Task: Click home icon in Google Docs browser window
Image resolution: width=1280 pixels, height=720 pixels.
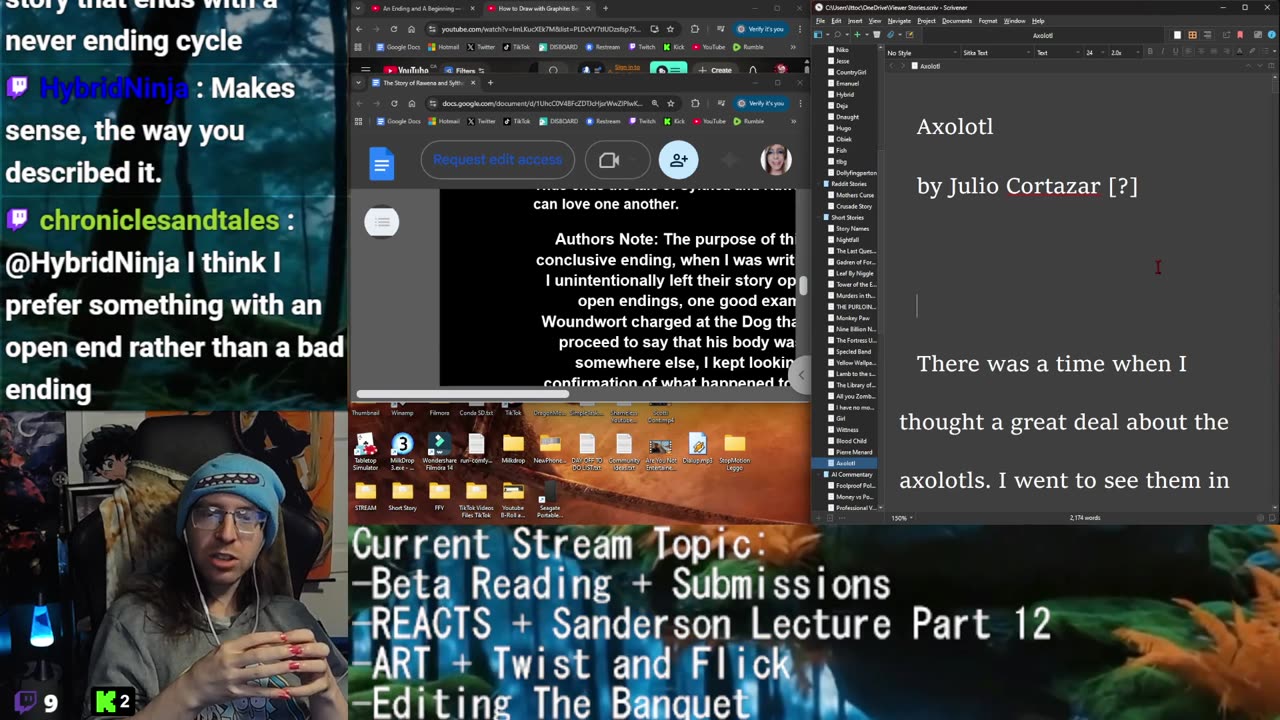Action: [411, 103]
